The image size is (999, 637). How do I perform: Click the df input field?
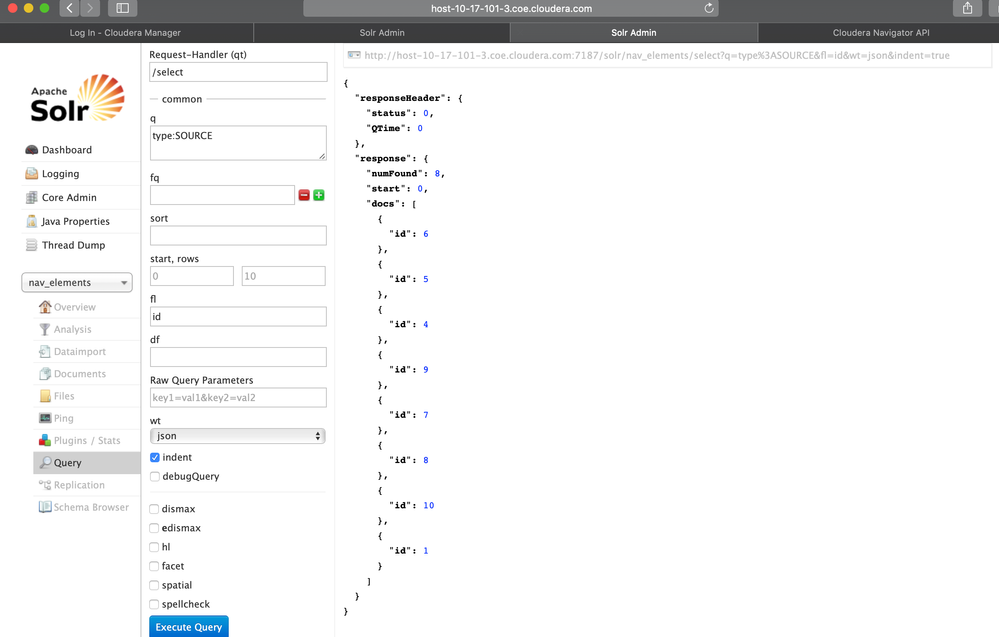238,357
